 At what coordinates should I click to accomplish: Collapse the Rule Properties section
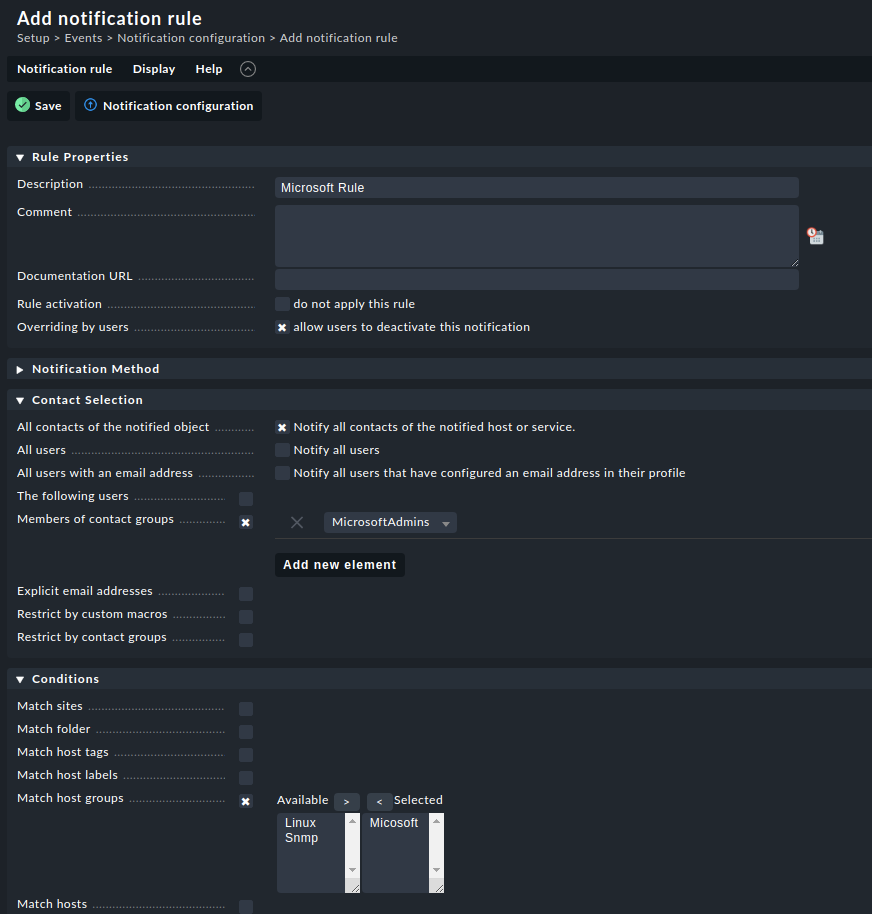[20, 157]
